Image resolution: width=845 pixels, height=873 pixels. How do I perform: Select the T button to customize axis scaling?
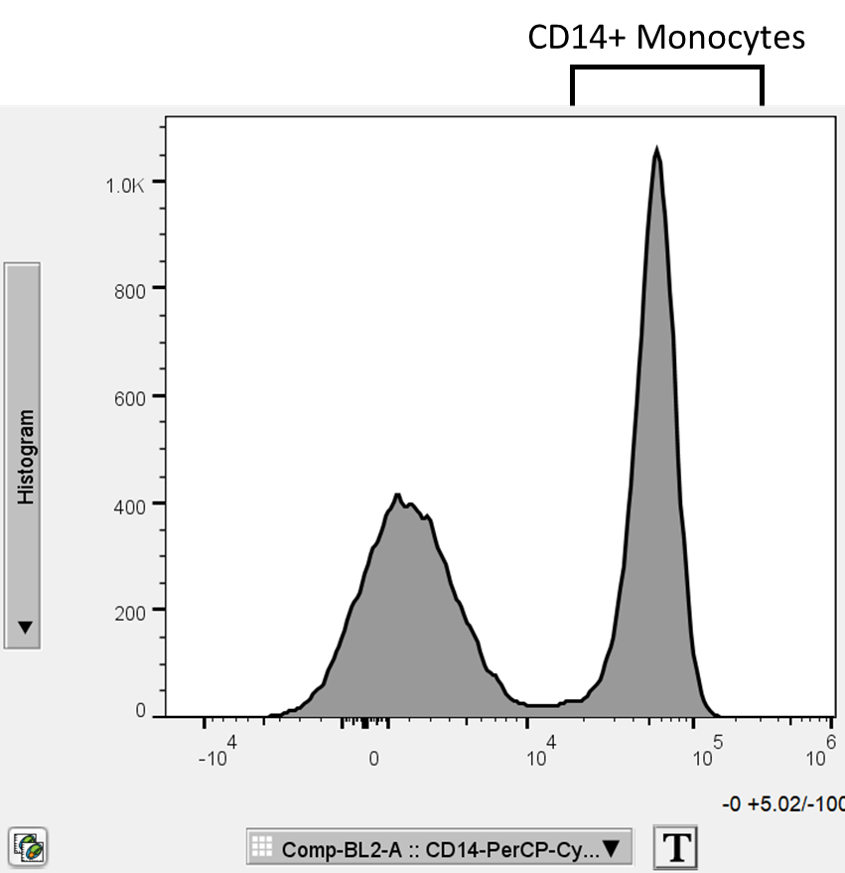point(676,846)
